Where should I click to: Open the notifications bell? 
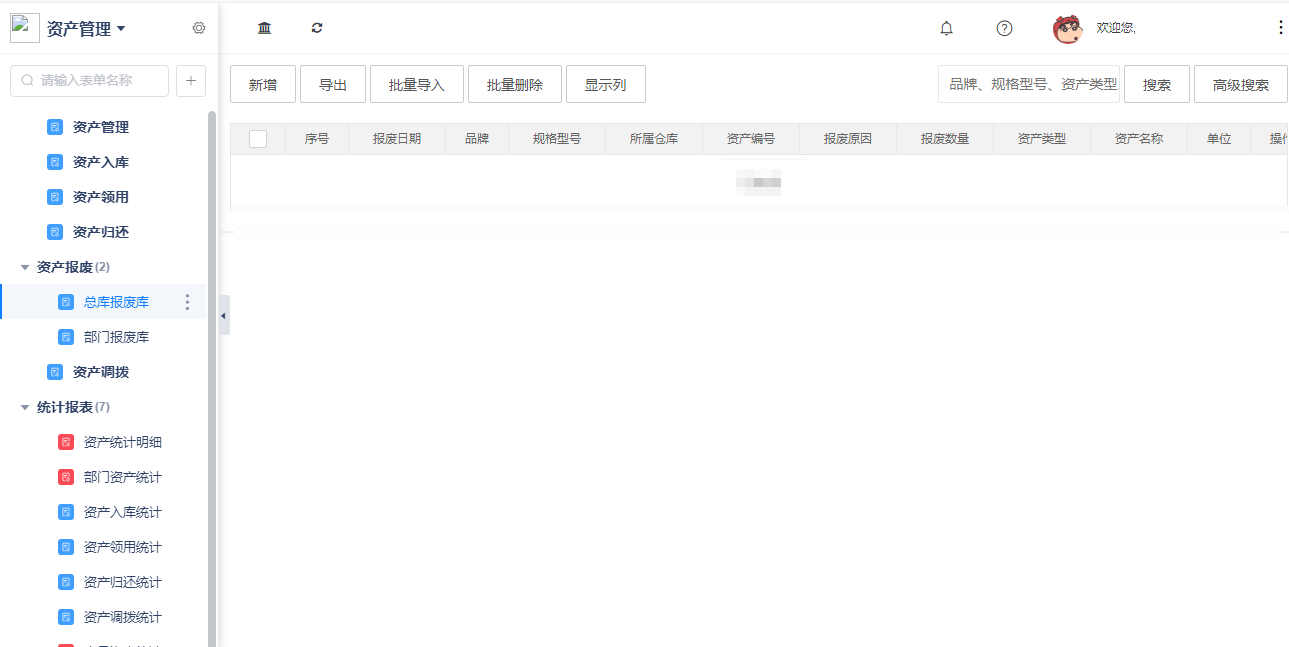click(x=946, y=28)
